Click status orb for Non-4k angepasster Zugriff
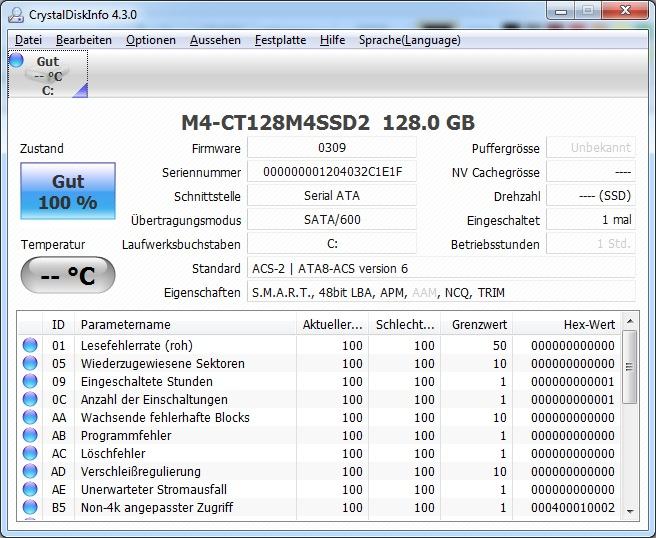The height and width of the screenshot is (538, 656). click(x=30, y=507)
